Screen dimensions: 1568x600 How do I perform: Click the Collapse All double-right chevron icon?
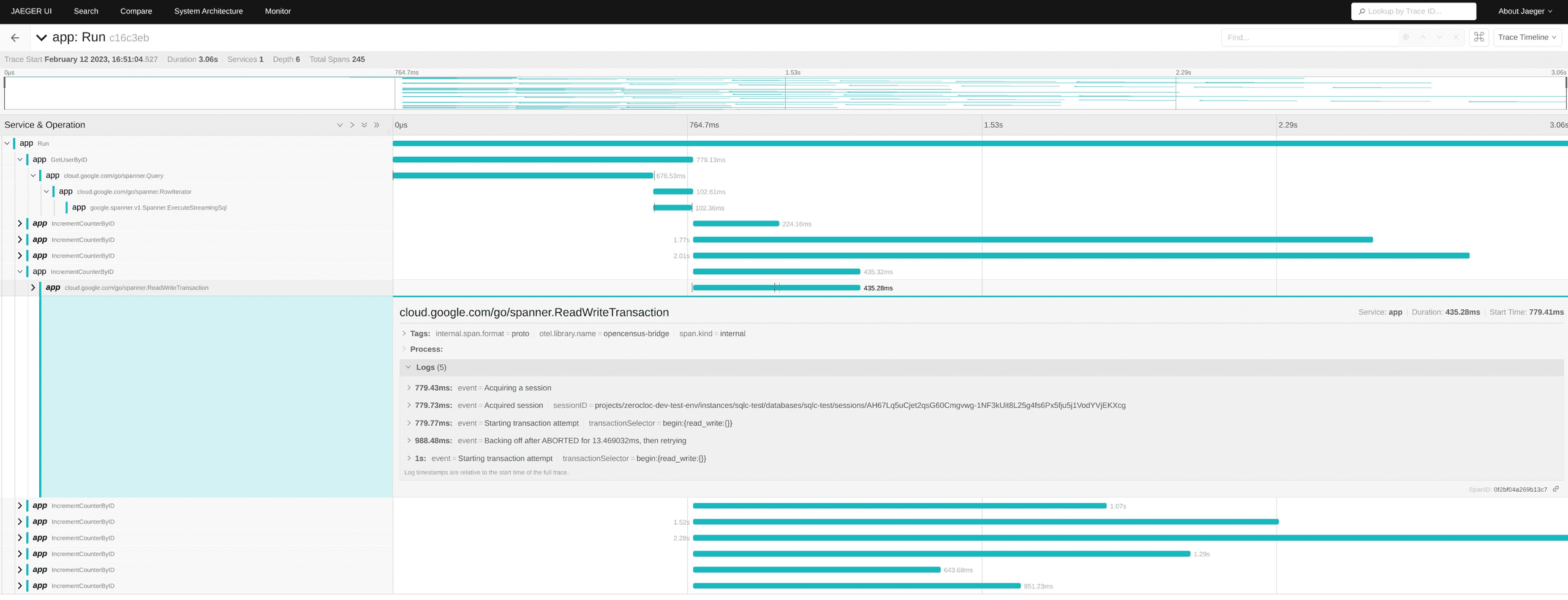click(x=377, y=125)
